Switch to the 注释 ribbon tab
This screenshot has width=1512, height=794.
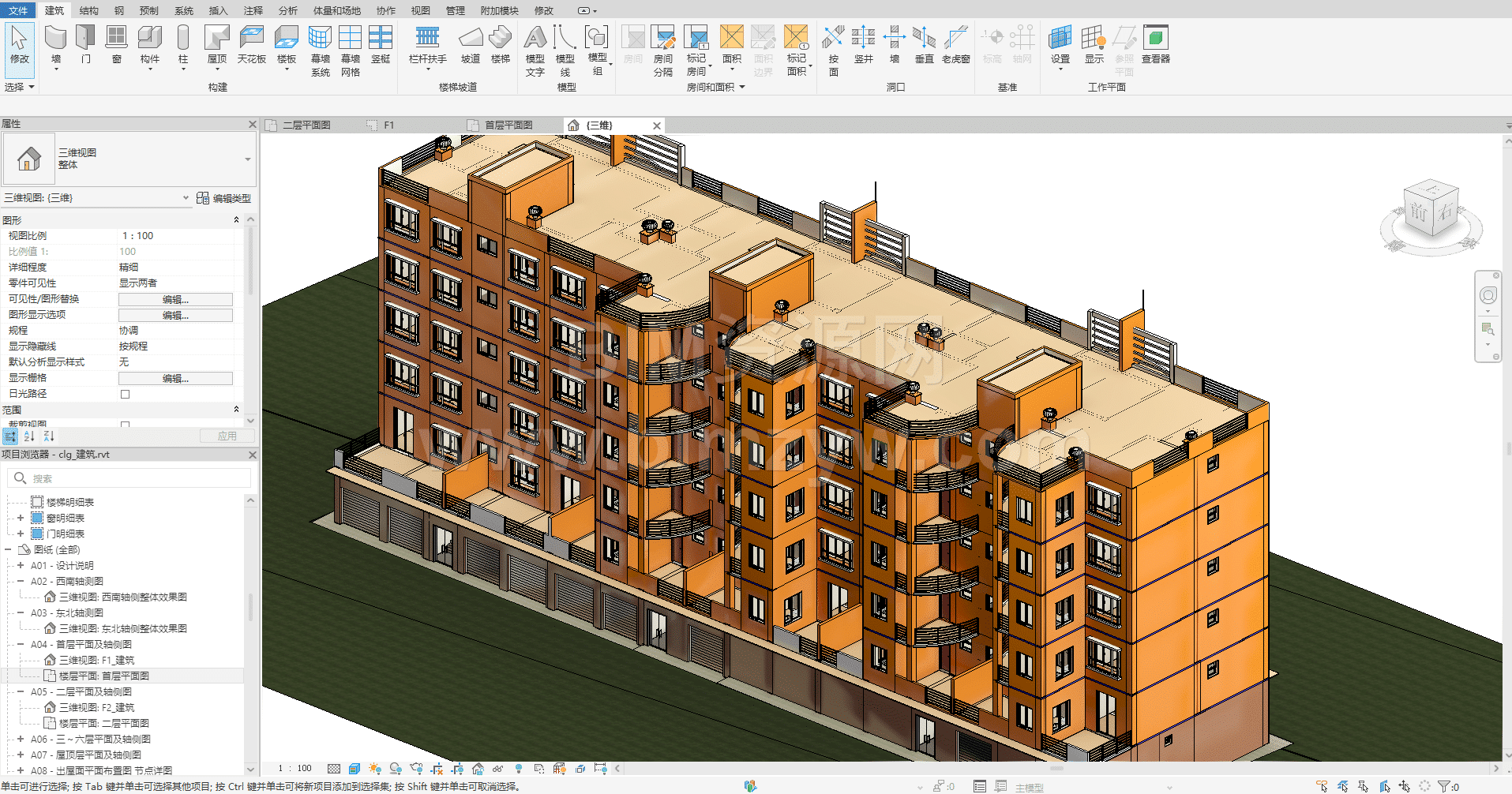(253, 10)
